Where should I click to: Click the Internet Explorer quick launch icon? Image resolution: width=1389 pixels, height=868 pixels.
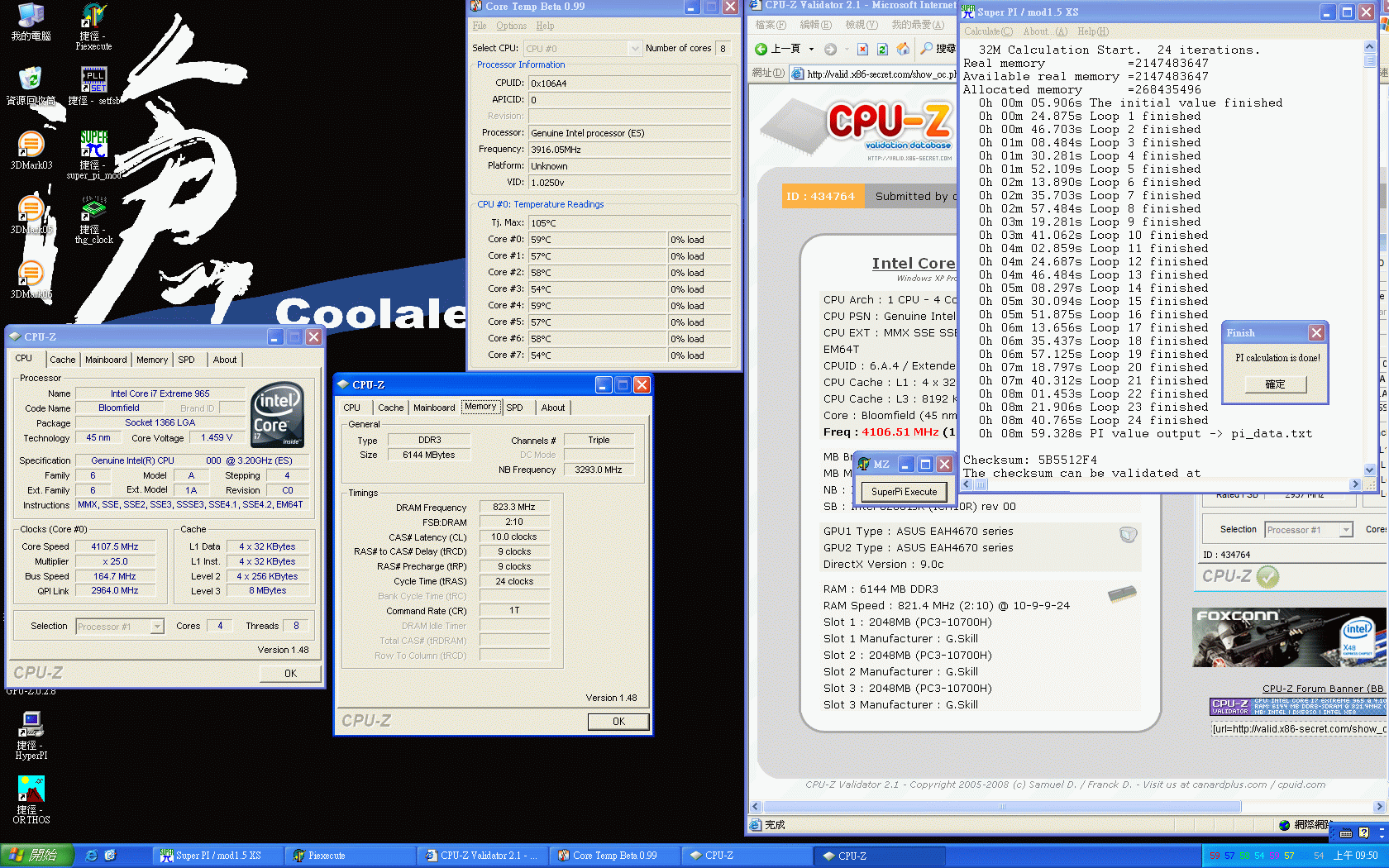[x=92, y=856]
